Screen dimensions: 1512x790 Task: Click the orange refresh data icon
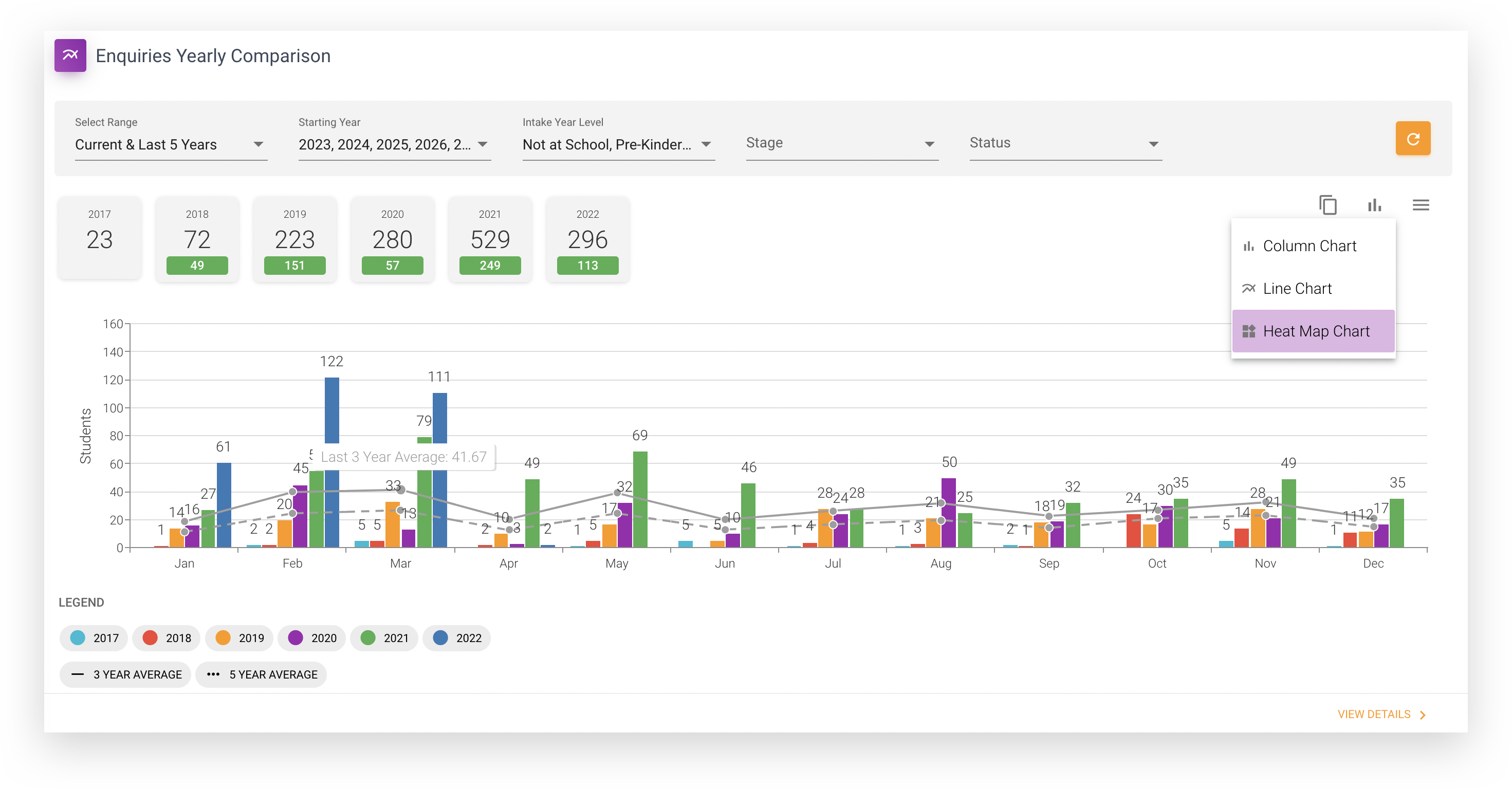point(1412,138)
